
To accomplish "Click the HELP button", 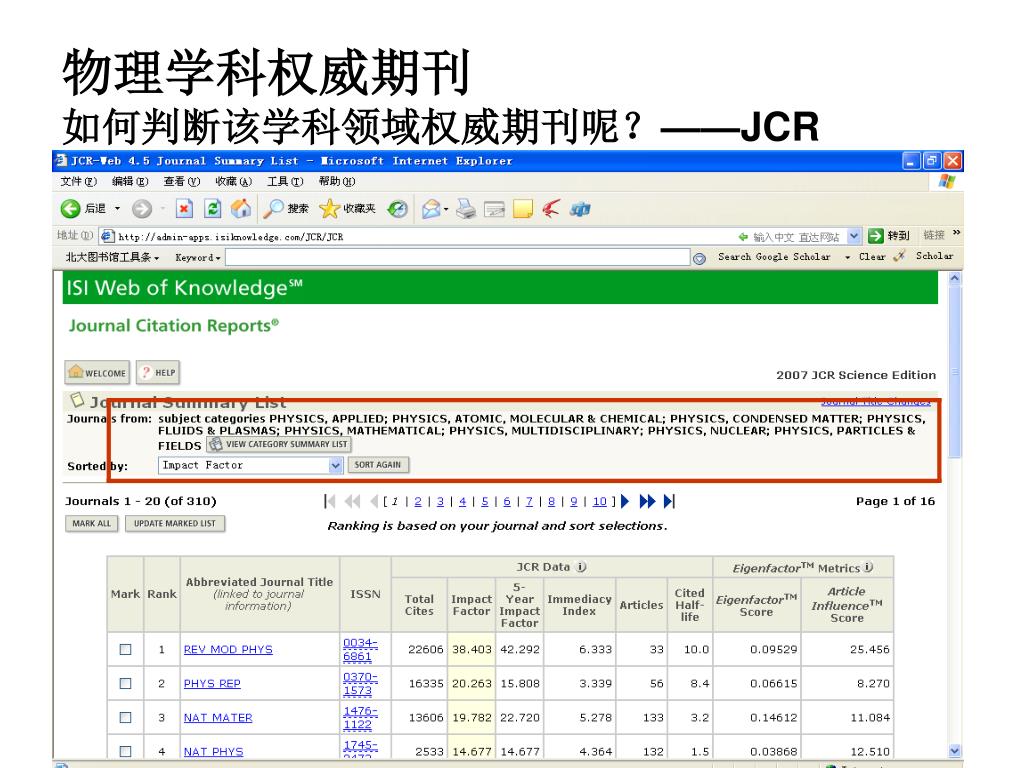I will [x=158, y=372].
